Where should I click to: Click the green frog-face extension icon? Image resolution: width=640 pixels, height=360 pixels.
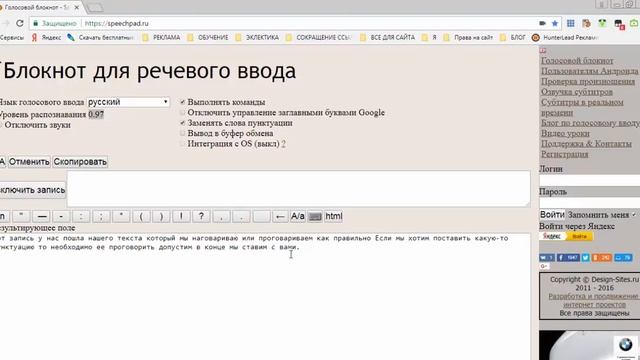tap(602, 23)
